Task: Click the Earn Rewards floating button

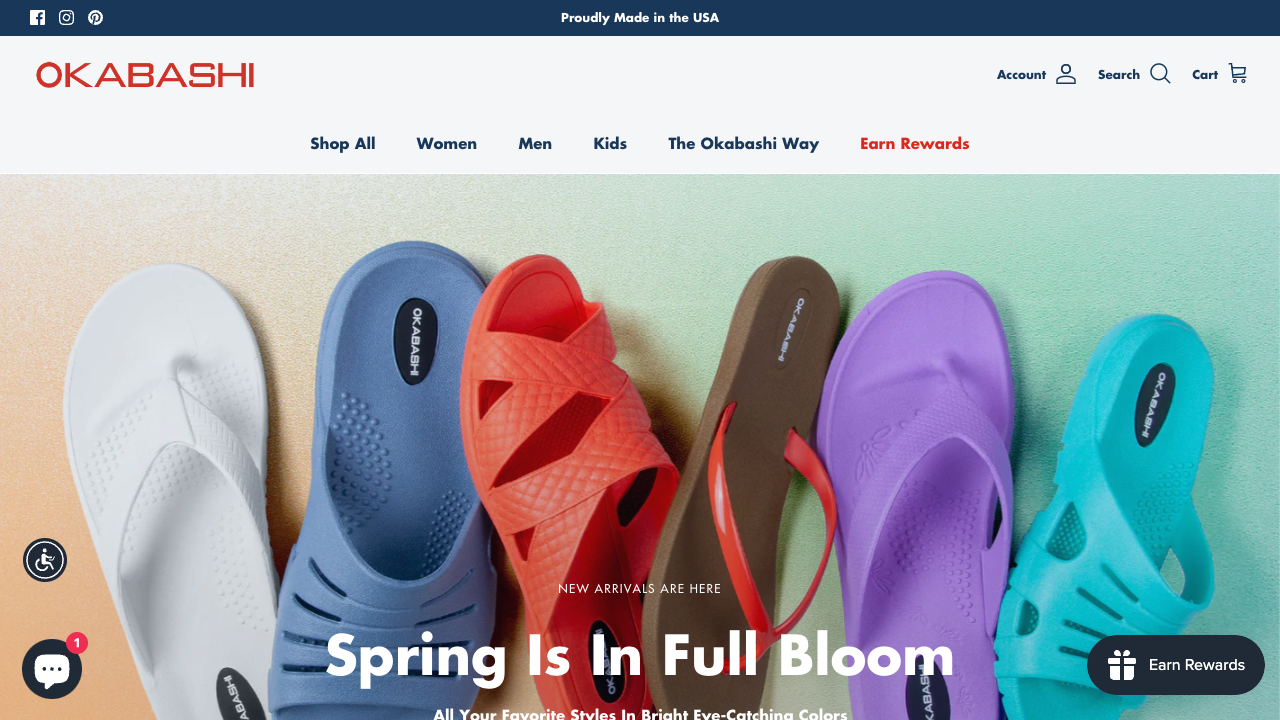Action: point(1176,665)
